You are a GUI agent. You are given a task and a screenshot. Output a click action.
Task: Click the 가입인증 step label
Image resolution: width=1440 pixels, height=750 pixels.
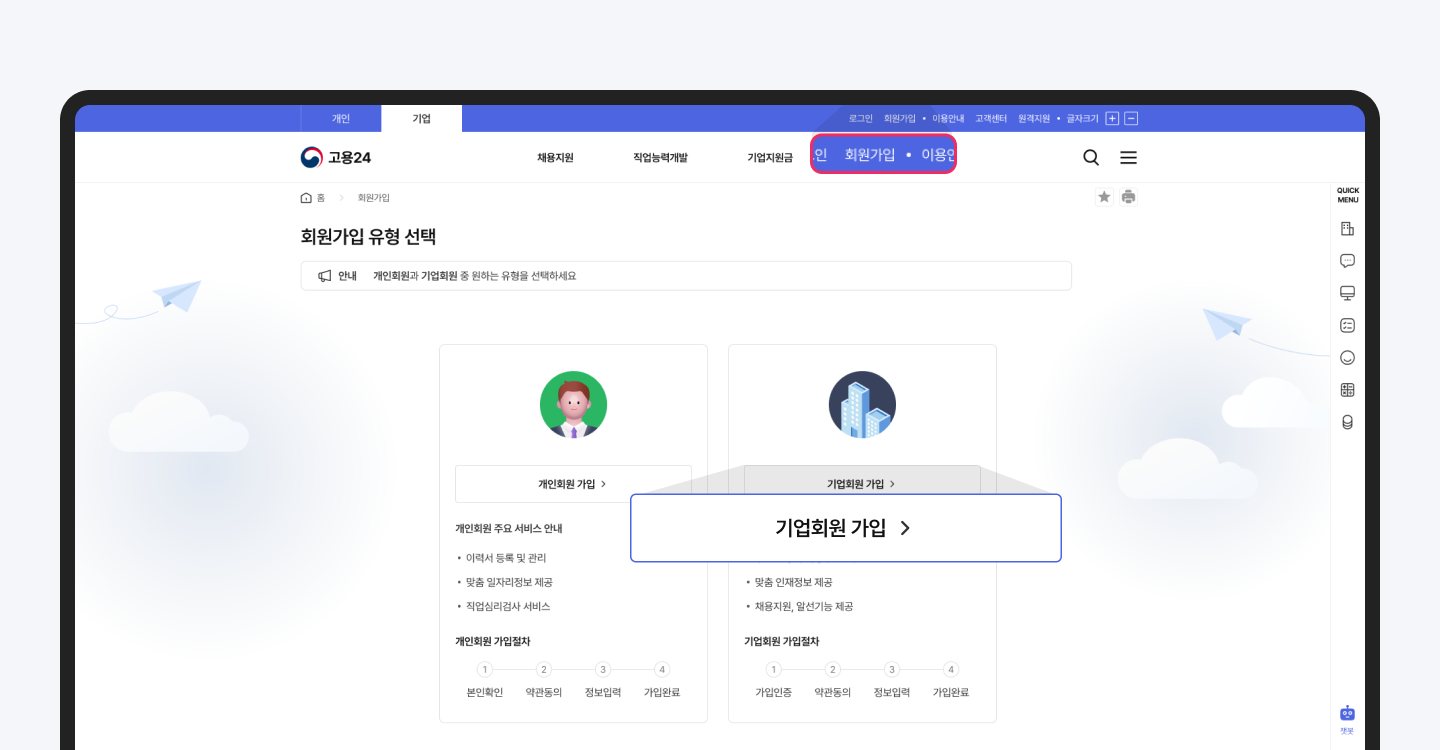[774, 692]
